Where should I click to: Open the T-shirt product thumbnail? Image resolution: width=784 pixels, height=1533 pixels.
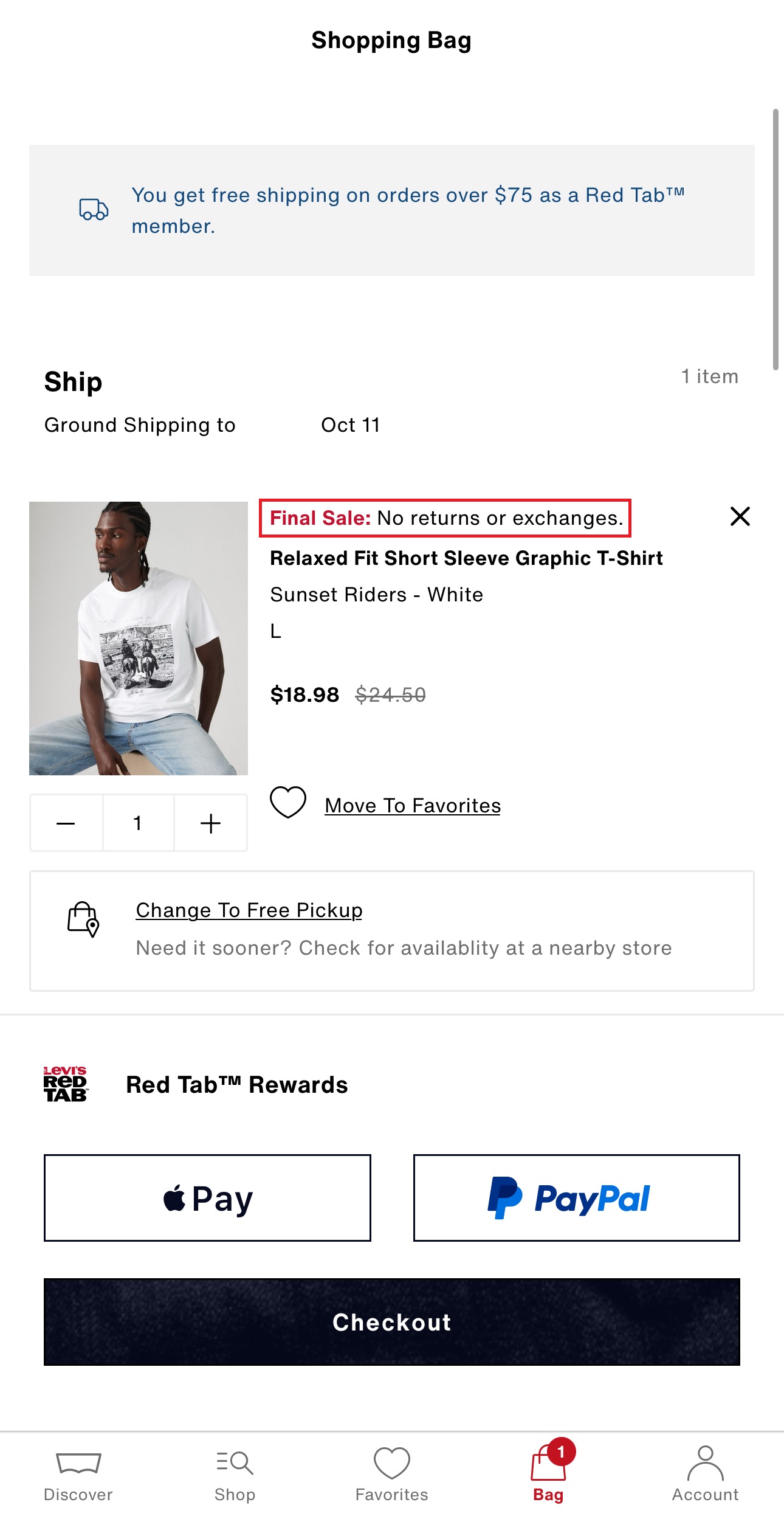[139, 638]
